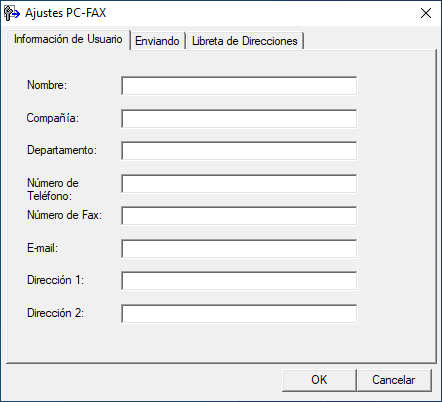Image resolution: width=442 pixels, height=402 pixels.
Task: Click inside the E-mail input field
Action: click(239, 249)
